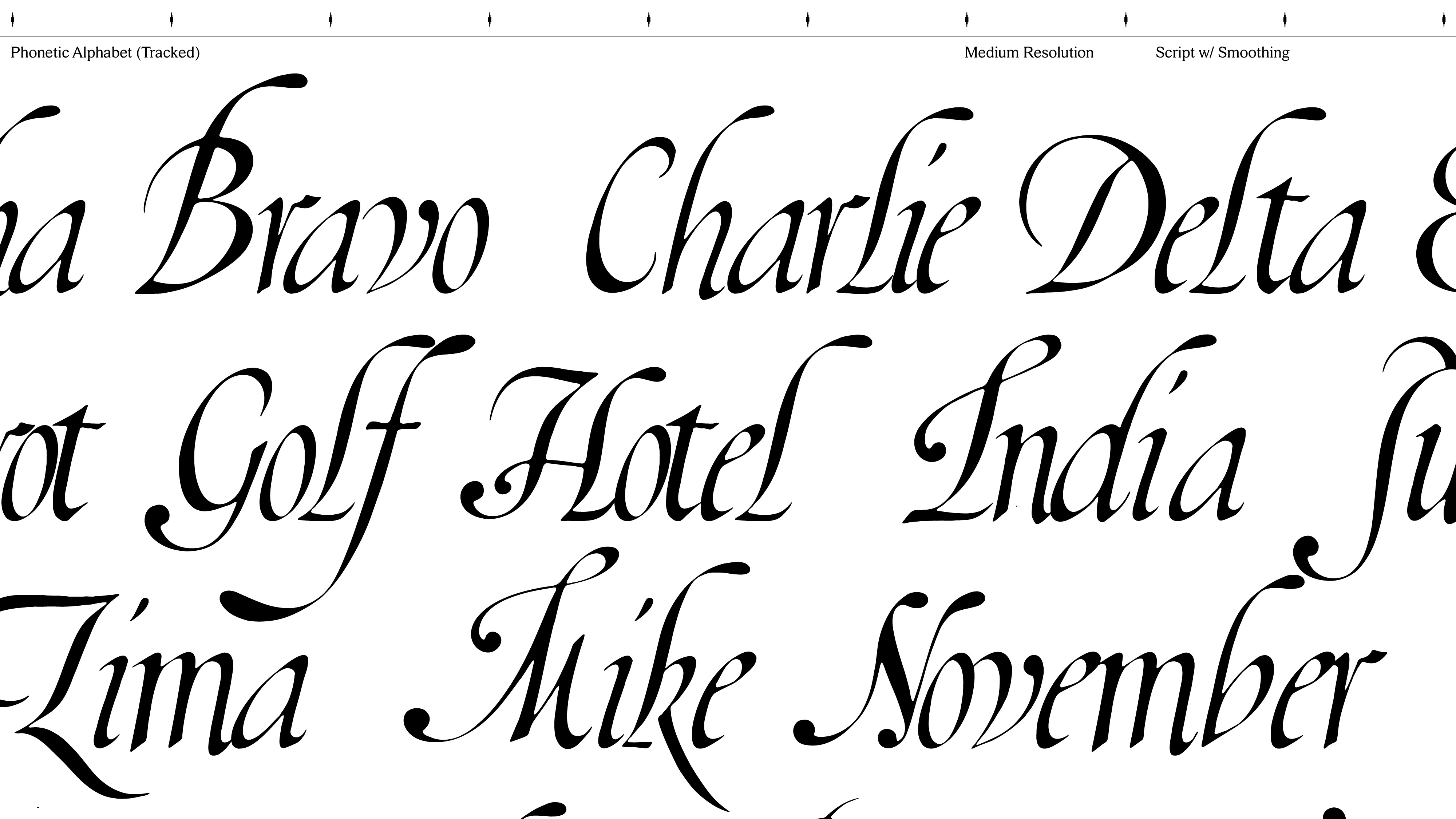Select the script word "Hotel"
The height and width of the screenshot is (819, 1456).
(667, 428)
